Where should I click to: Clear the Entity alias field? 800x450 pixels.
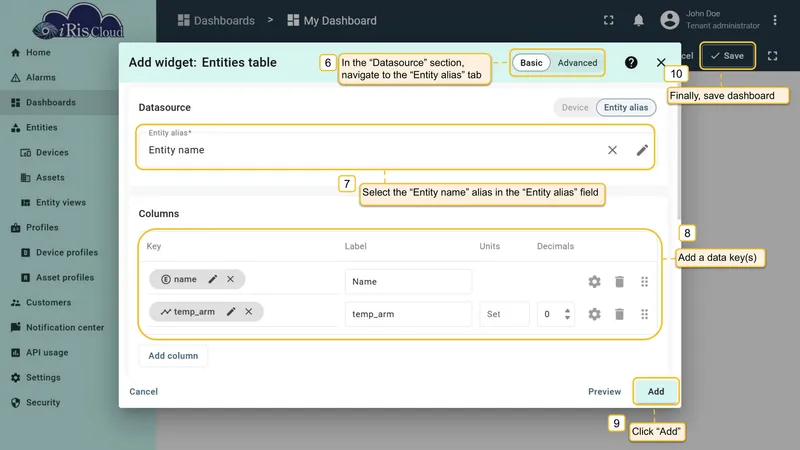pos(612,150)
